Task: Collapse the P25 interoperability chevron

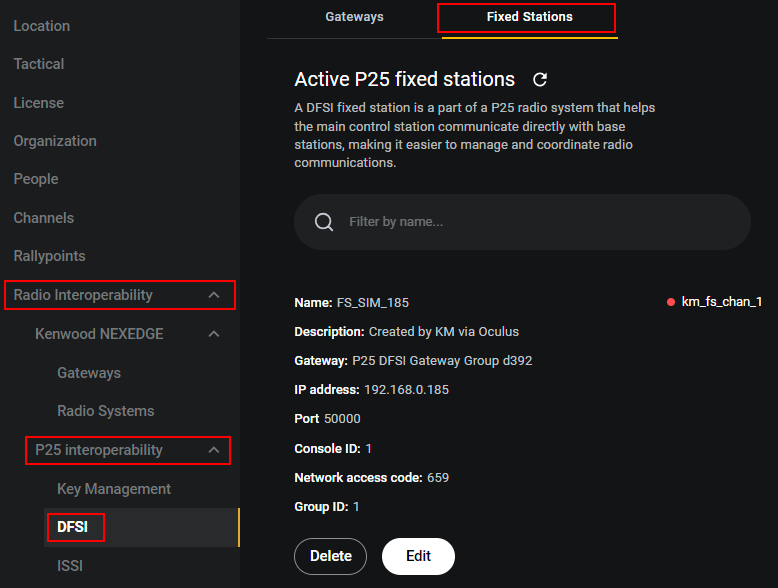Action: coord(214,450)
